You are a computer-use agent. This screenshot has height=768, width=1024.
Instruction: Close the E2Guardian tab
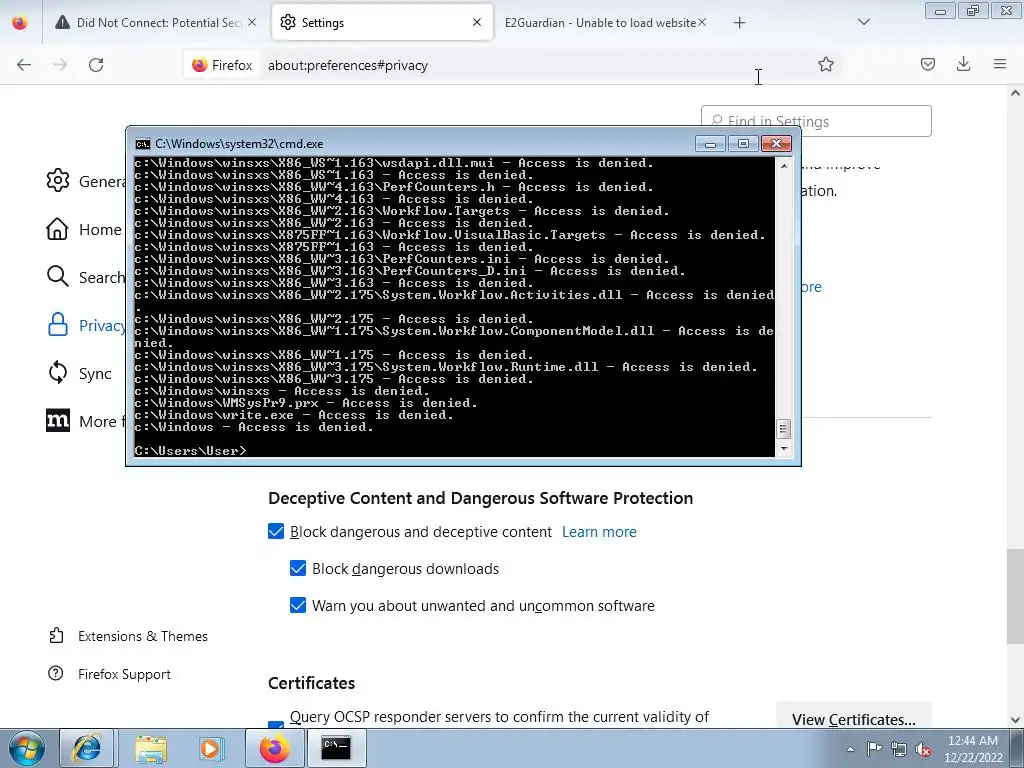point(702,22)
